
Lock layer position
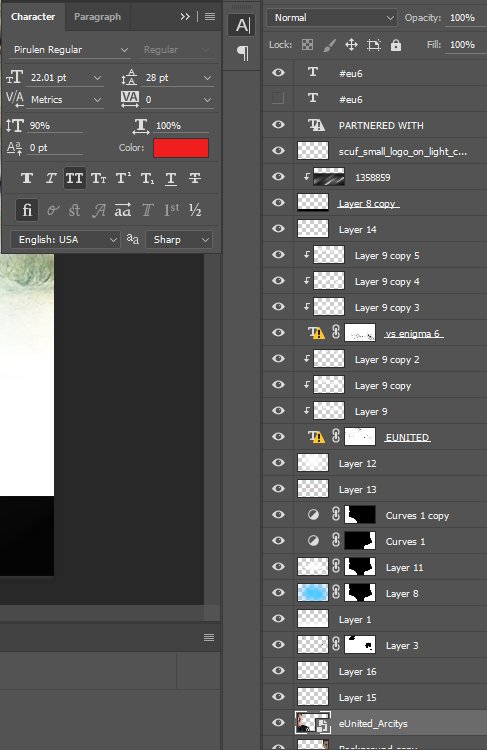351,45
